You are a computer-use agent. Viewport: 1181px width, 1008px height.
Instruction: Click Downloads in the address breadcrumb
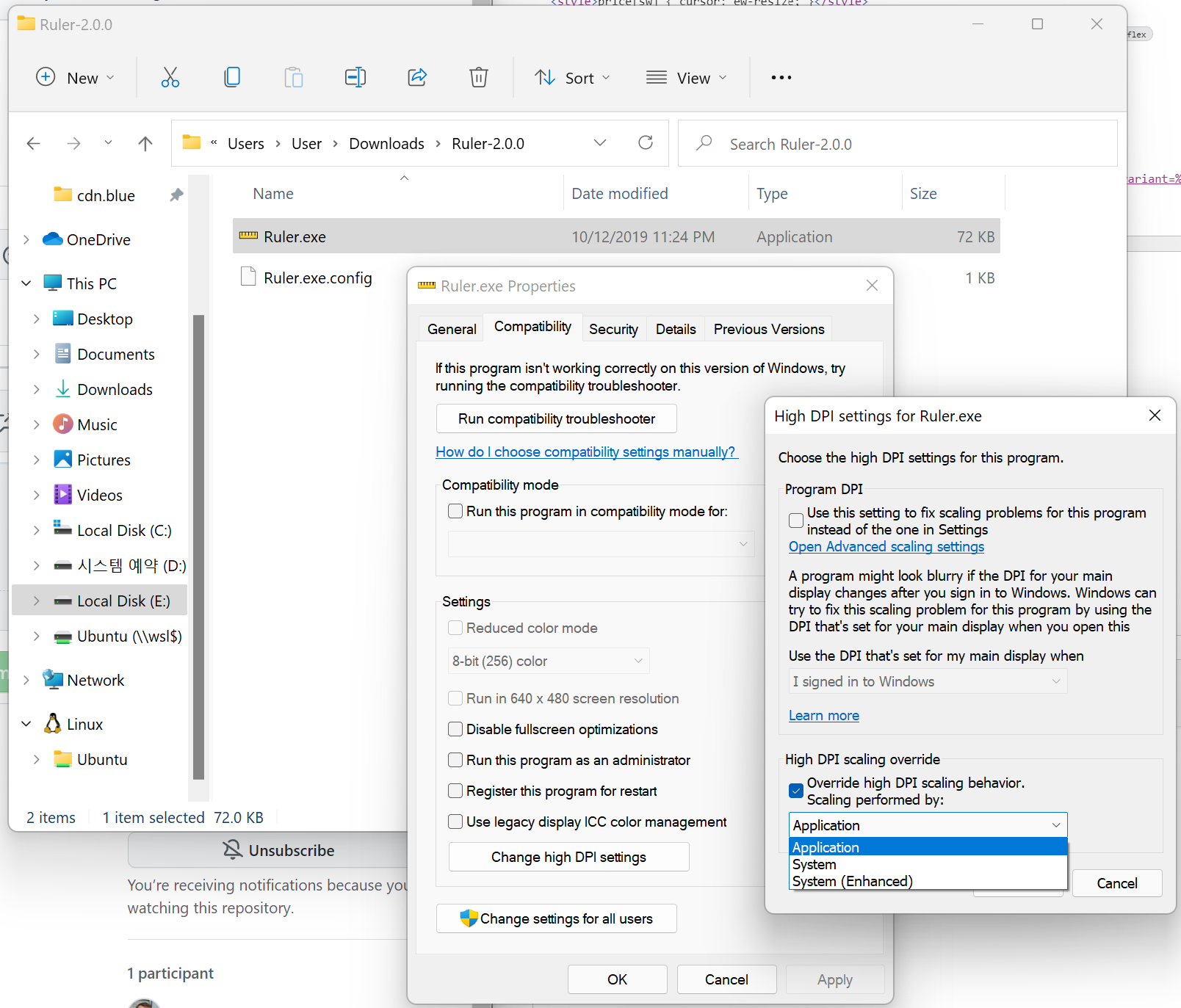pos(386,143)
